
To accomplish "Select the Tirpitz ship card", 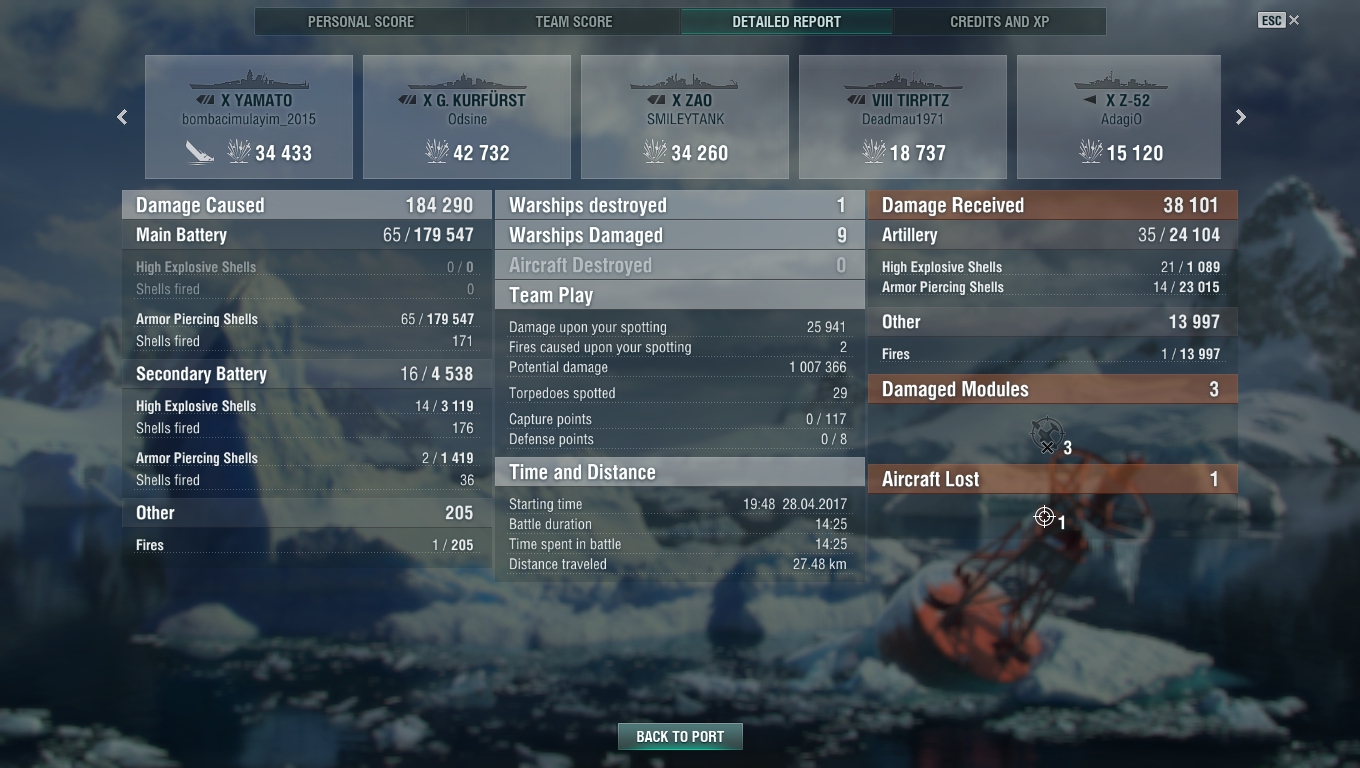I will coord(903,117).
